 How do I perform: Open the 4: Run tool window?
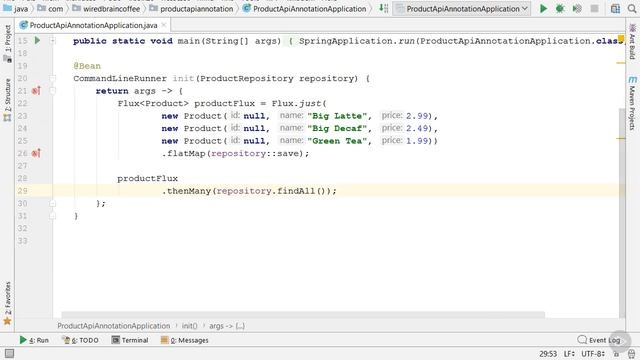click(34, 340)
